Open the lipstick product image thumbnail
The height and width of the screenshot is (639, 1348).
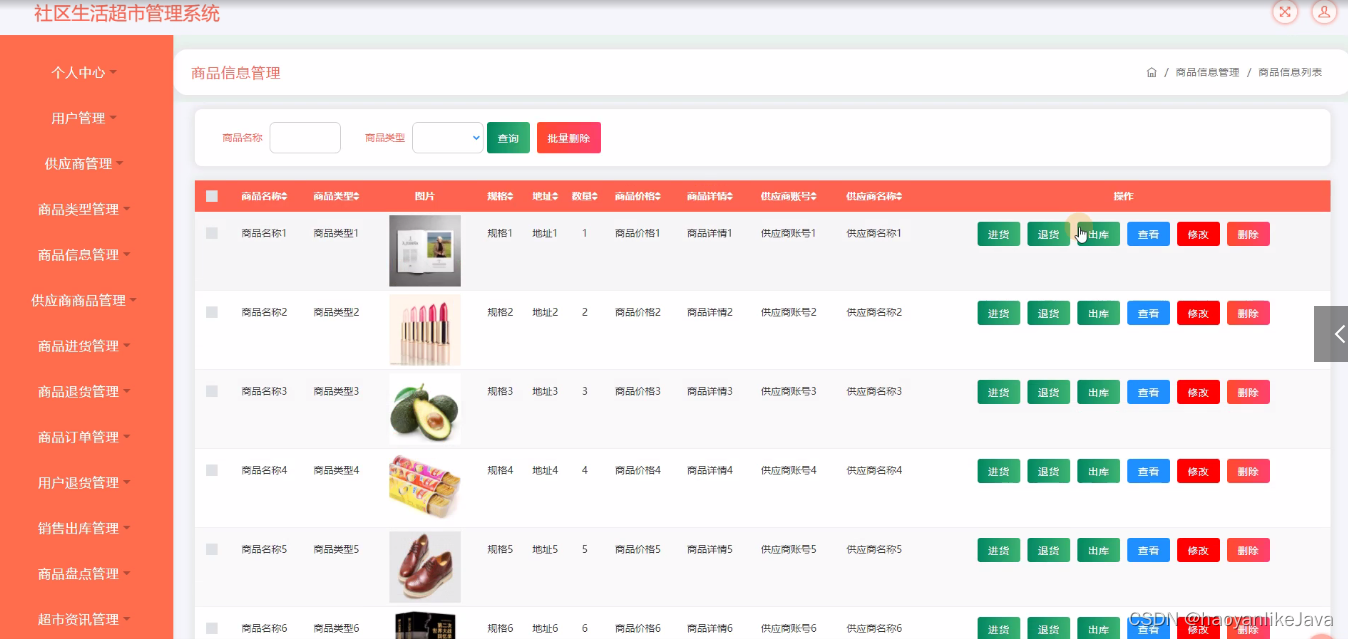425,330
